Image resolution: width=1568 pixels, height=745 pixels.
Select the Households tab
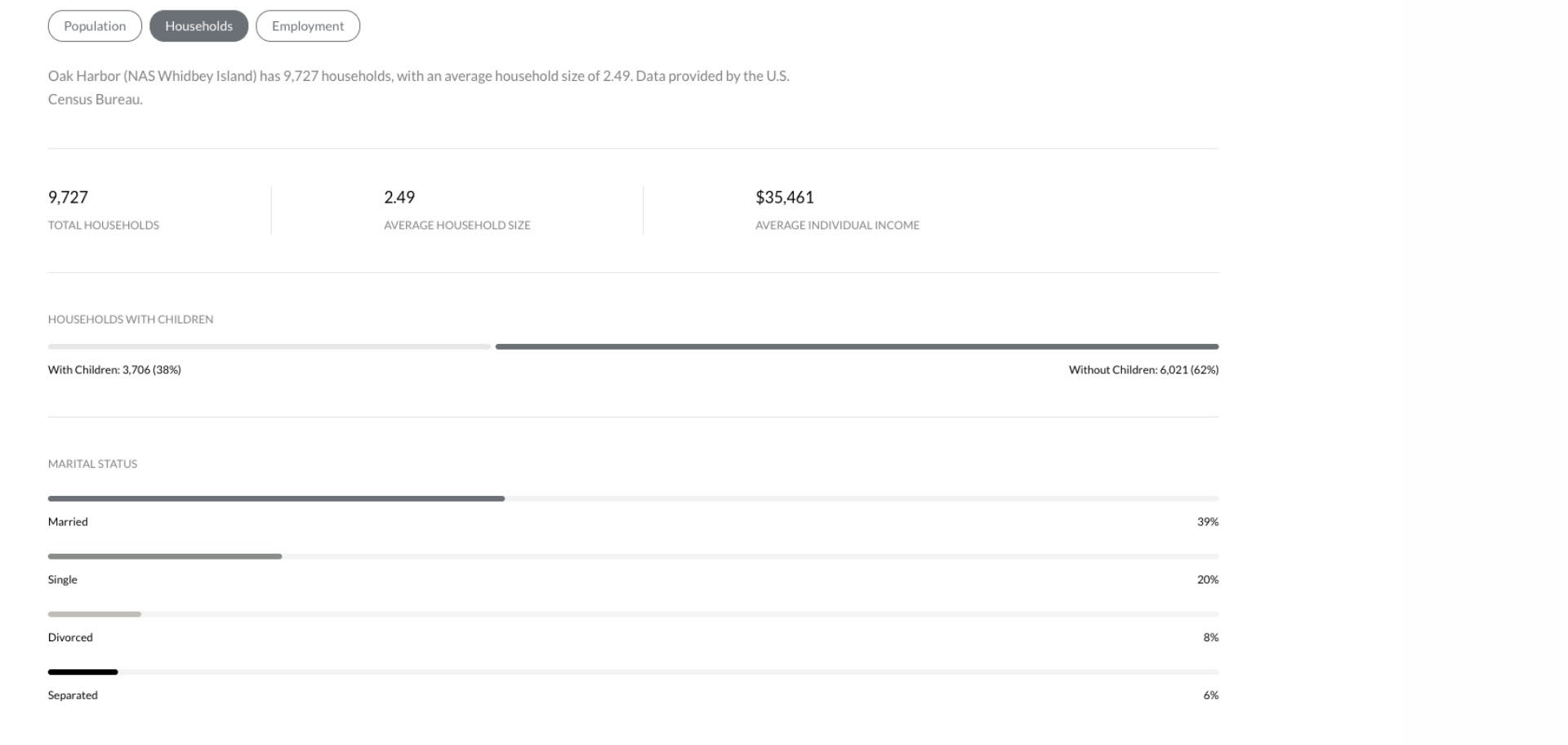198,26
